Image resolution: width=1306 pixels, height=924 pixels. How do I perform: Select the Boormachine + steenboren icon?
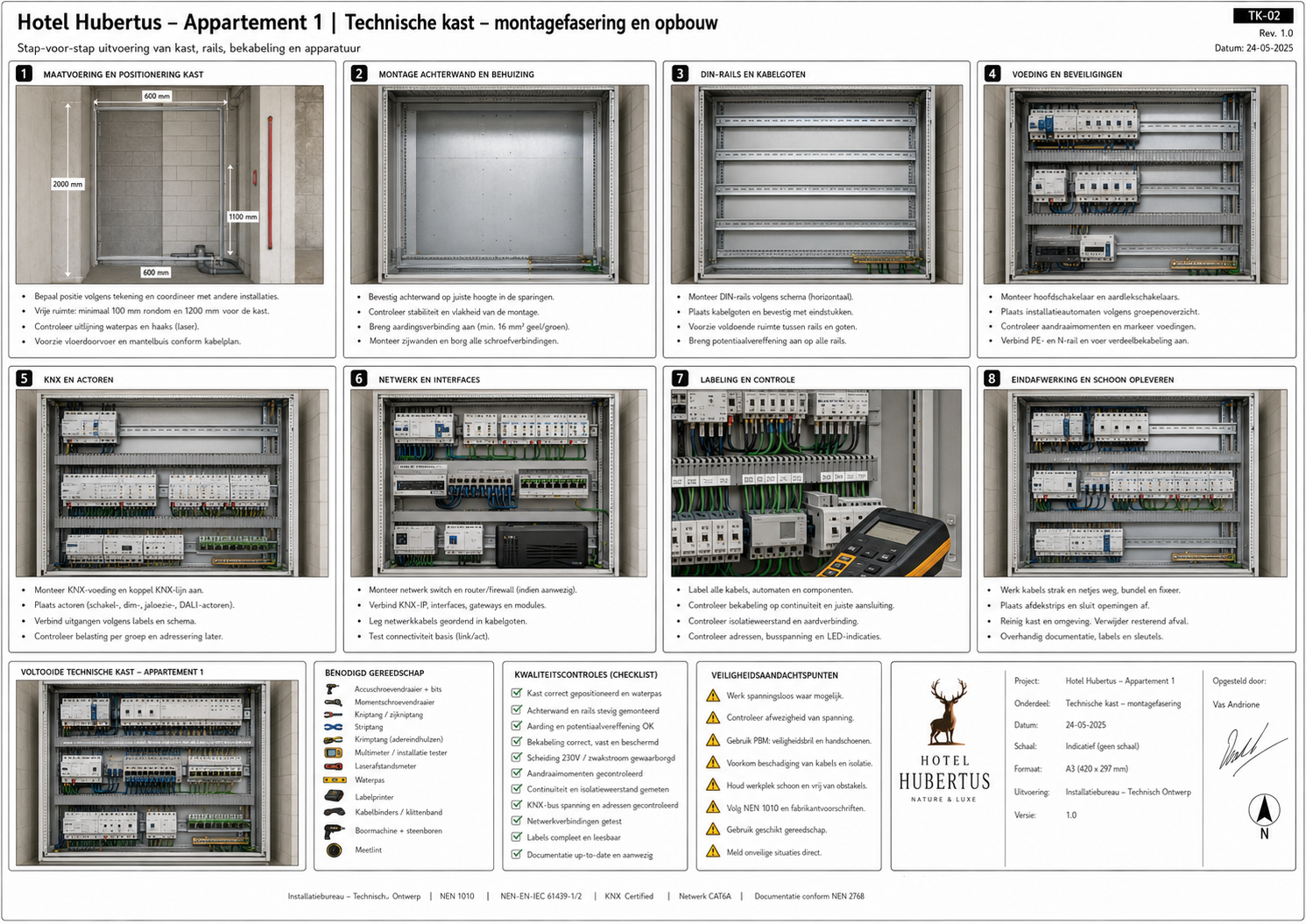(x=334, y=831)
